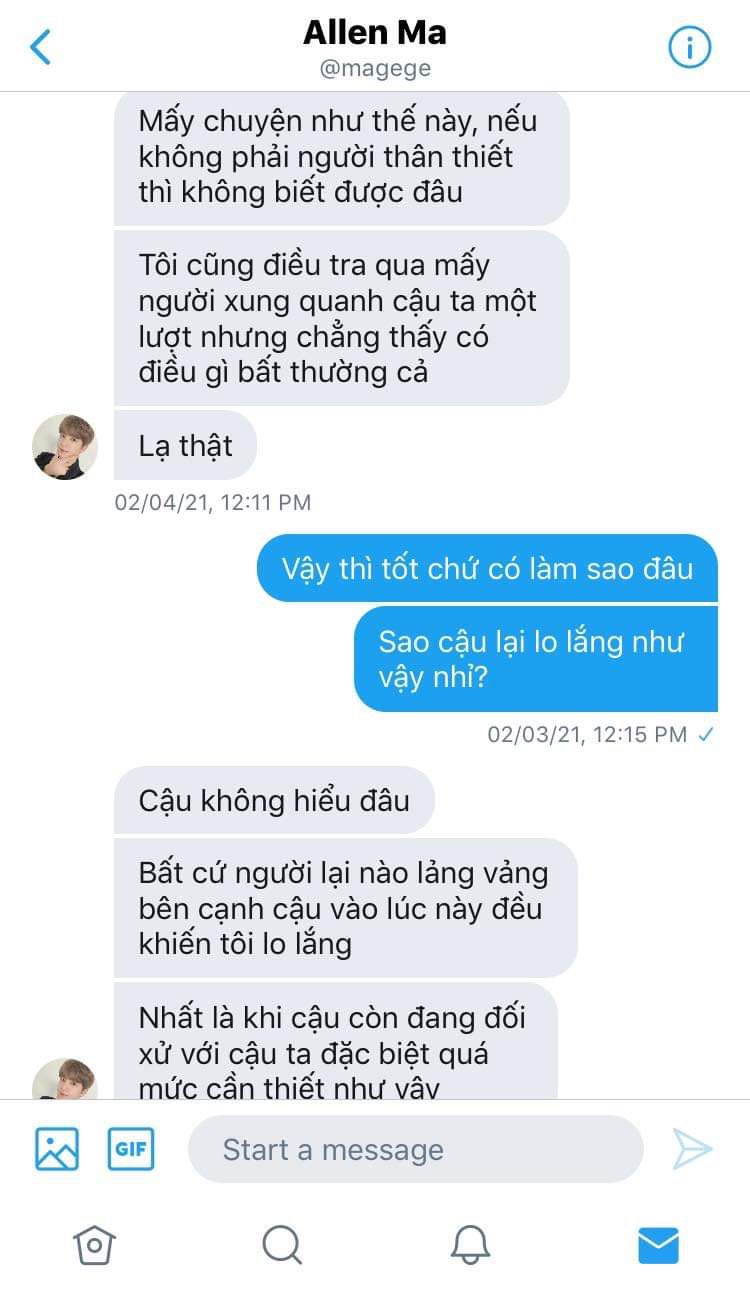Screen dimensions: 750x1297
Task: Open the Notifications bell tab
Action: click(470, 1245)
